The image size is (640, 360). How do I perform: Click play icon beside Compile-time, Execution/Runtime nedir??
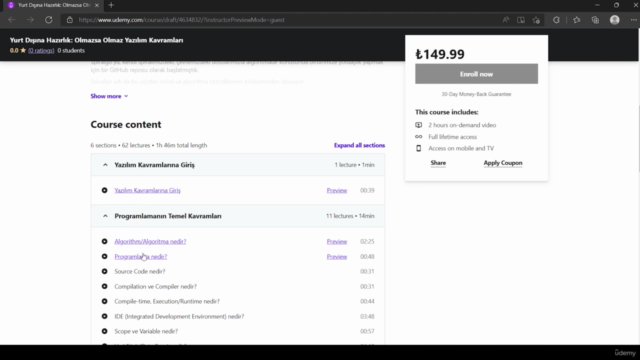click(x=104, y=301)
